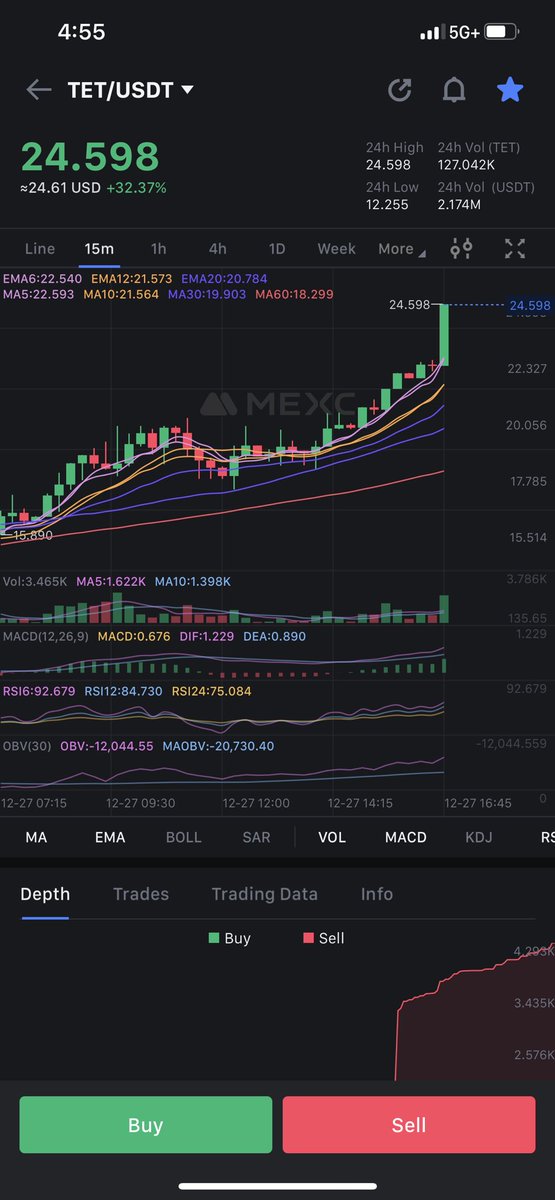Tap the Vol:3.465K label
555x1200 pixels.
(34, 581)
